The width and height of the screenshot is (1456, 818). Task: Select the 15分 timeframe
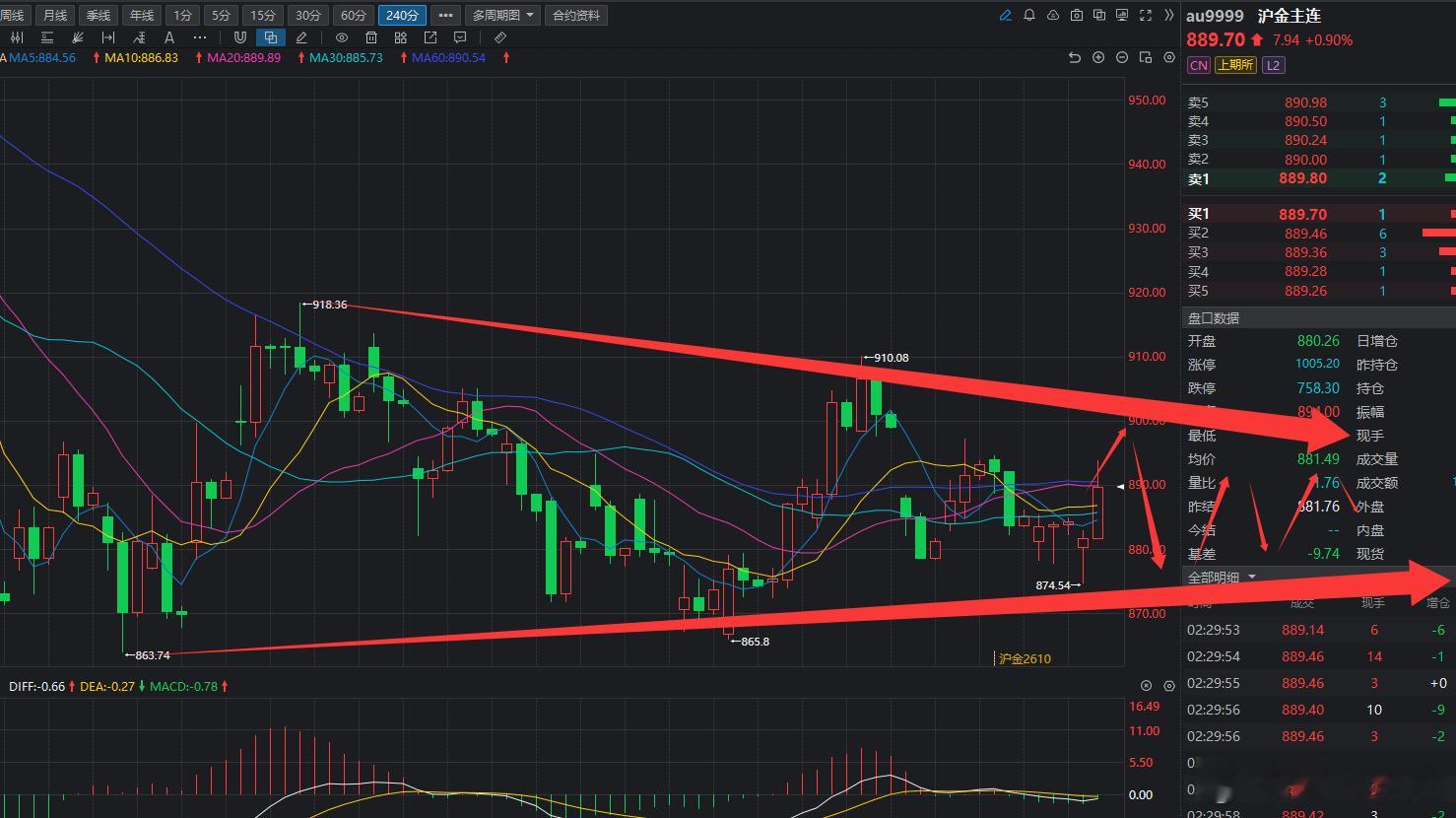point(263,16)
